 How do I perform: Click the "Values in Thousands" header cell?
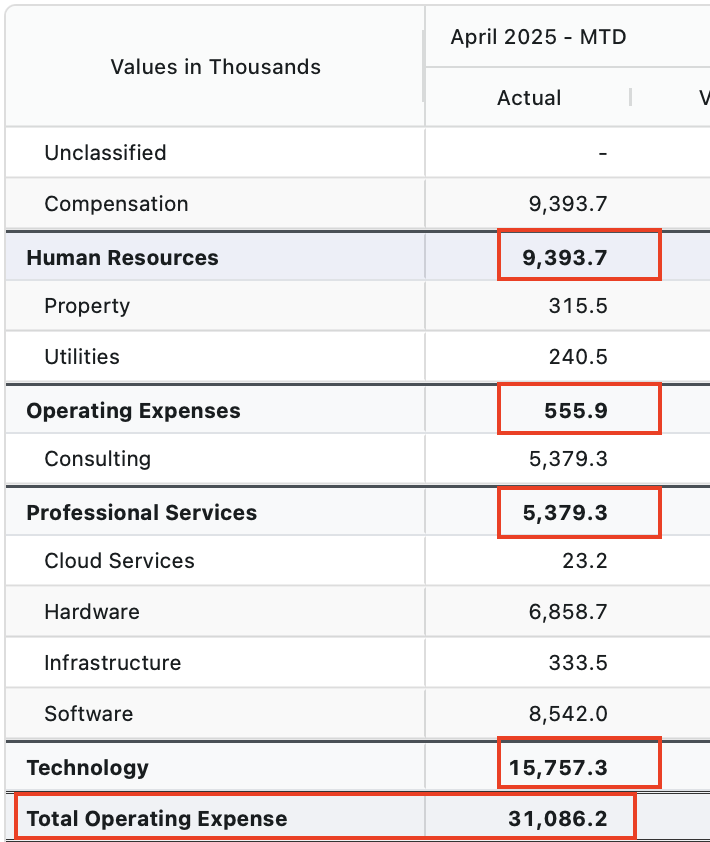click(215, 67)
